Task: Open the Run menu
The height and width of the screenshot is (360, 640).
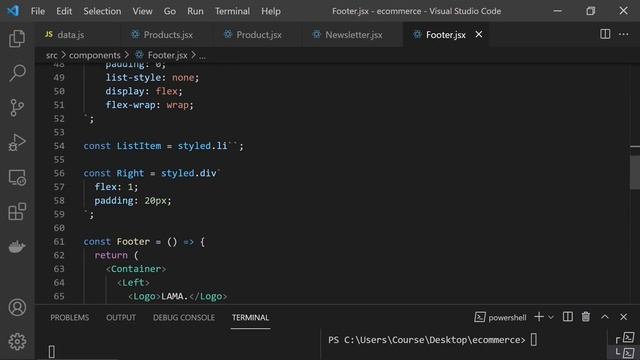Action: pos(195,11)
